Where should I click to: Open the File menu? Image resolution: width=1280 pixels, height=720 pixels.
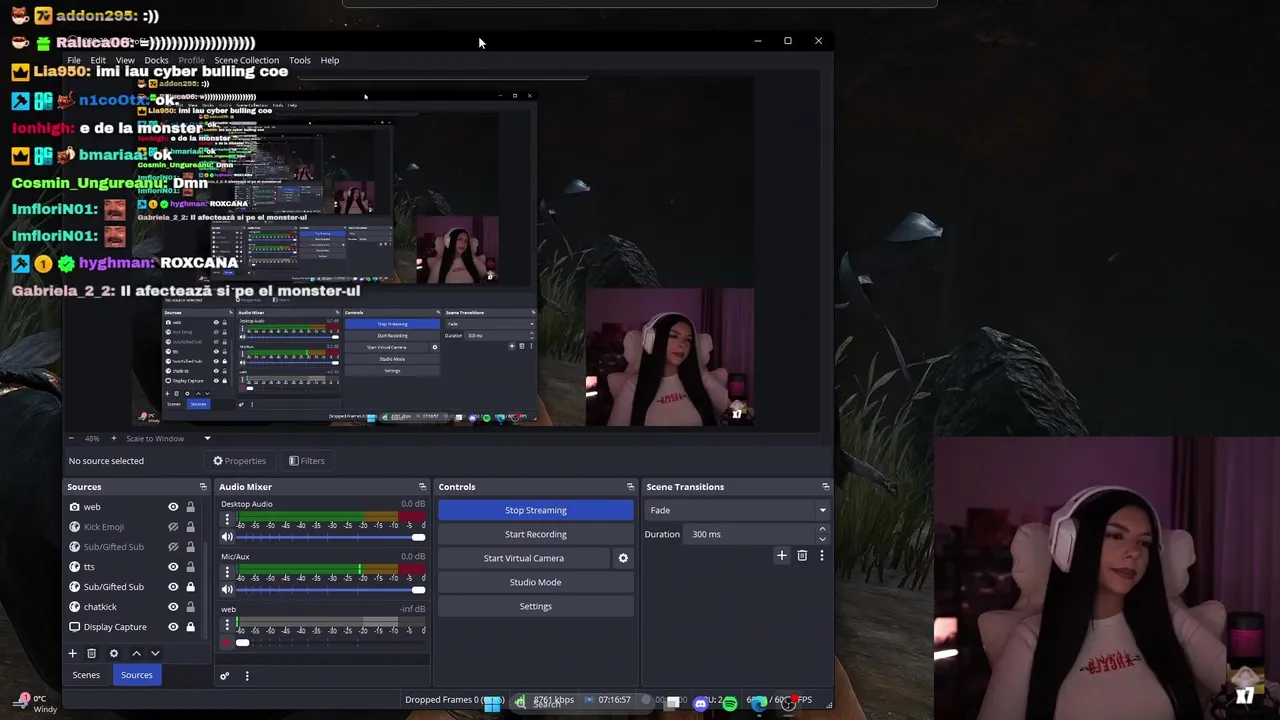74,60
